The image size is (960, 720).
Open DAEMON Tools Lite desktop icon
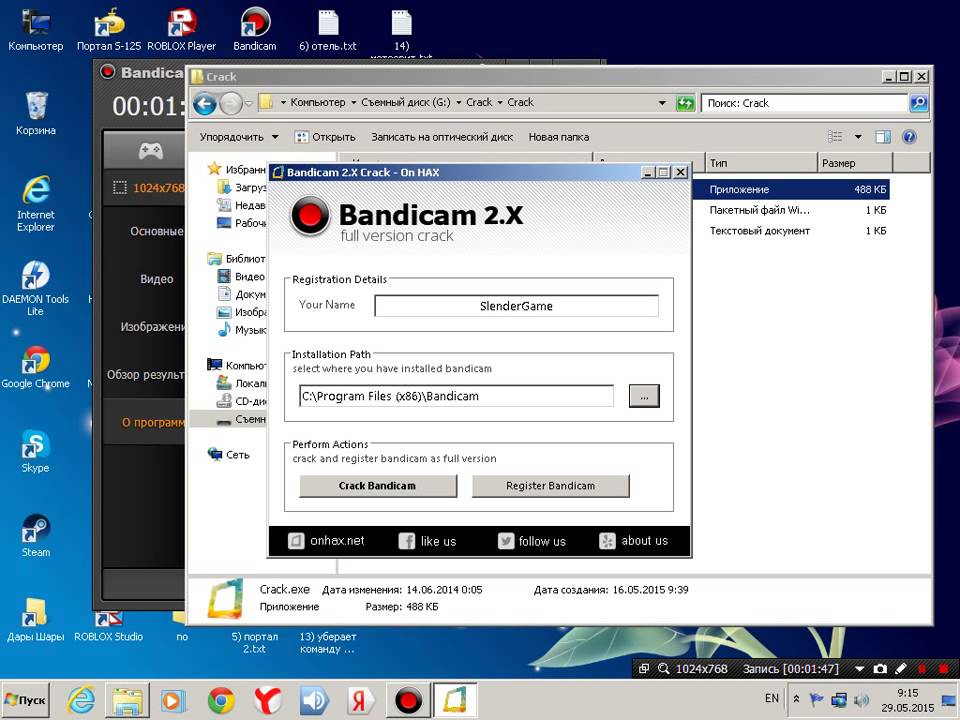36,288
